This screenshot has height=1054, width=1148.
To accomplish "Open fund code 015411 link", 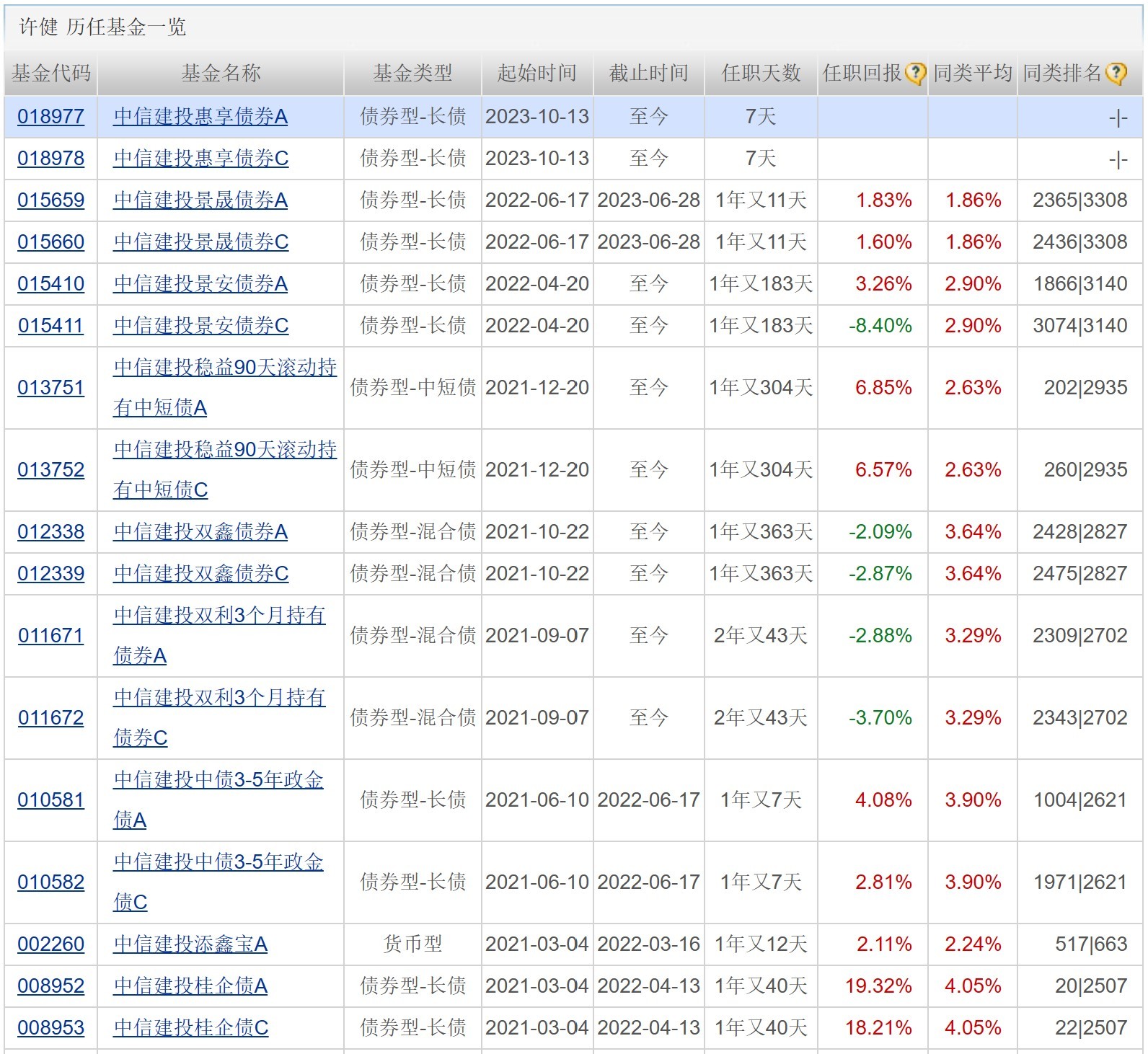I will (x=50, y=326).
